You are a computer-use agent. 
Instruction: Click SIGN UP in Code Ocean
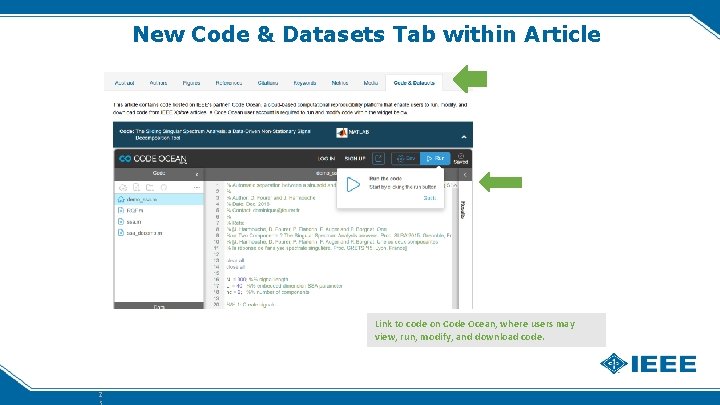[355, 158]
